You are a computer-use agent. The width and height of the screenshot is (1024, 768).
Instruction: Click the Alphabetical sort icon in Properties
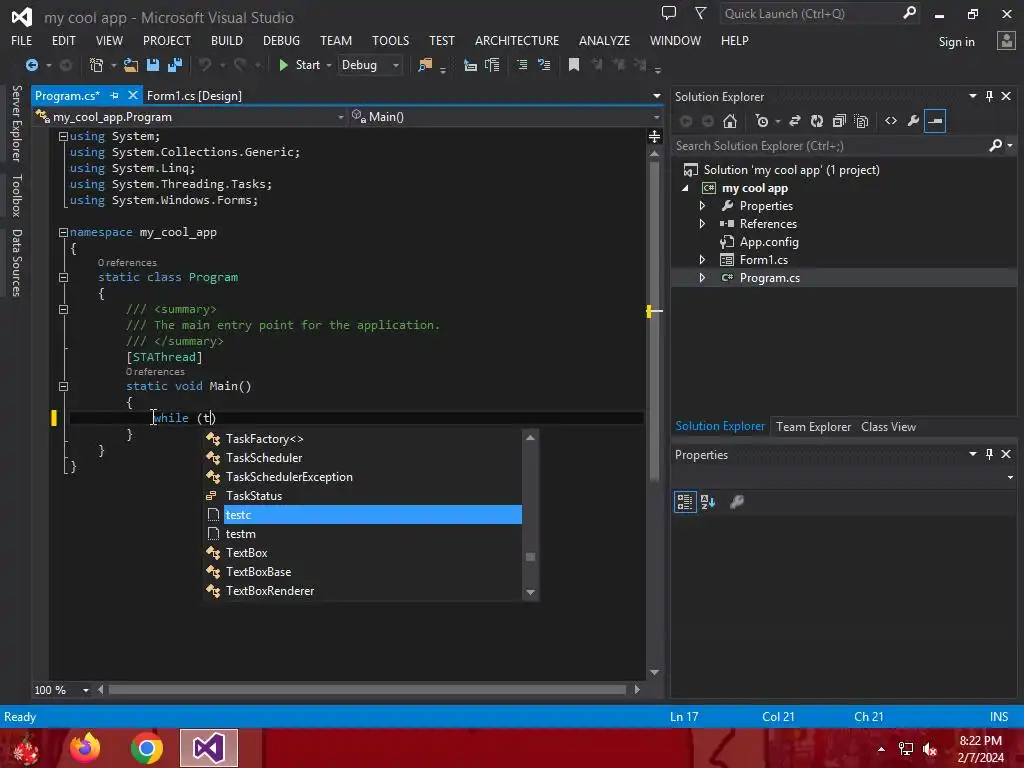coord(708,502)
